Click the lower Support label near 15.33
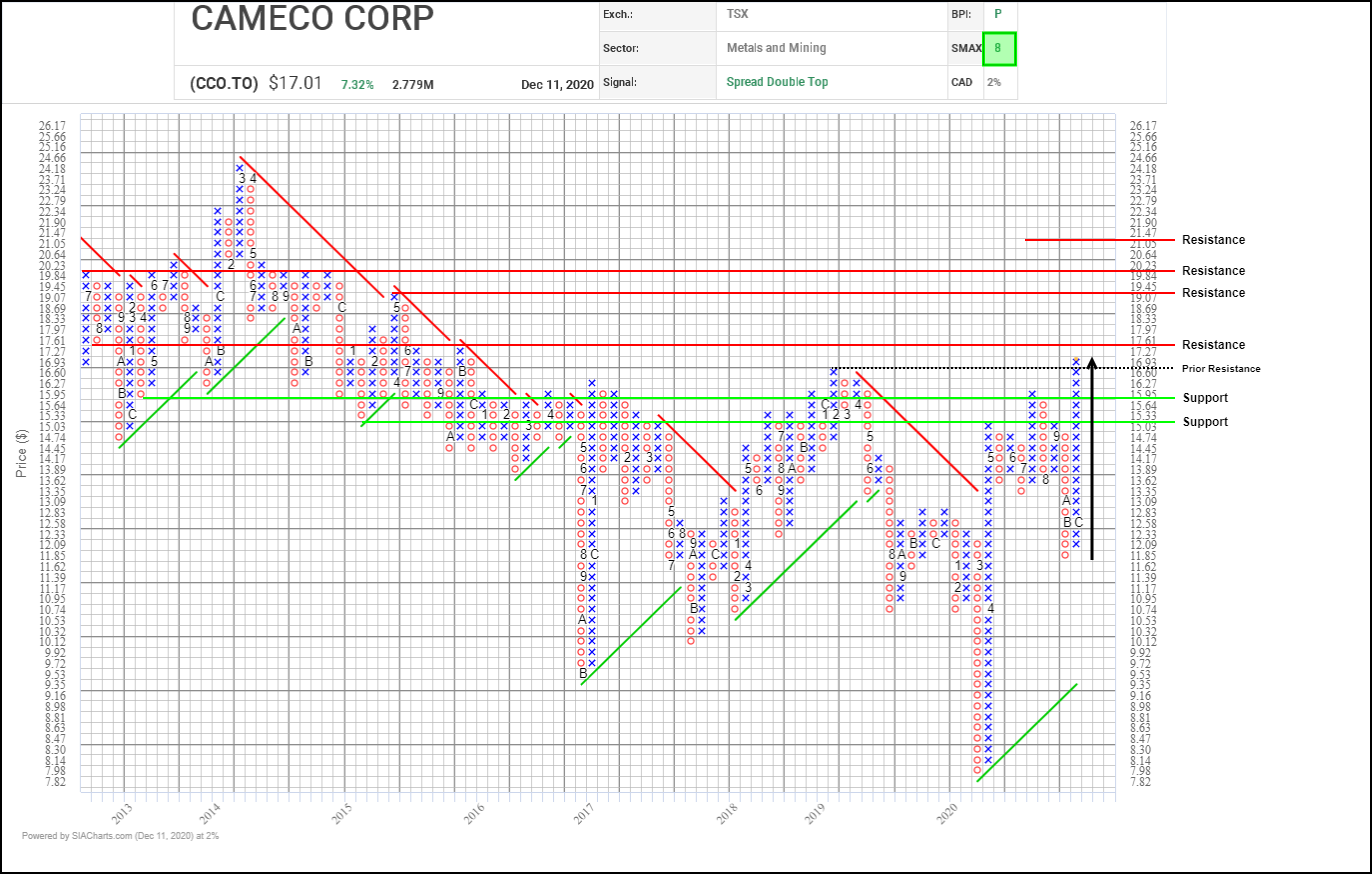The image size is (1372, 874). point(1205,422)
